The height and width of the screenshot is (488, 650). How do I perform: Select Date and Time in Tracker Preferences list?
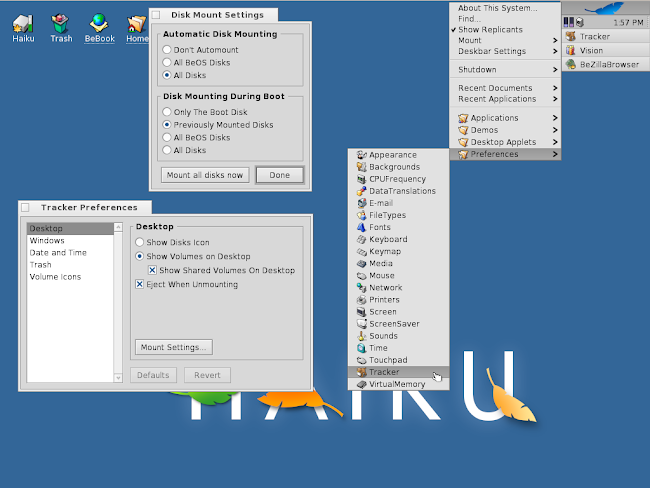tap(70, 252)
